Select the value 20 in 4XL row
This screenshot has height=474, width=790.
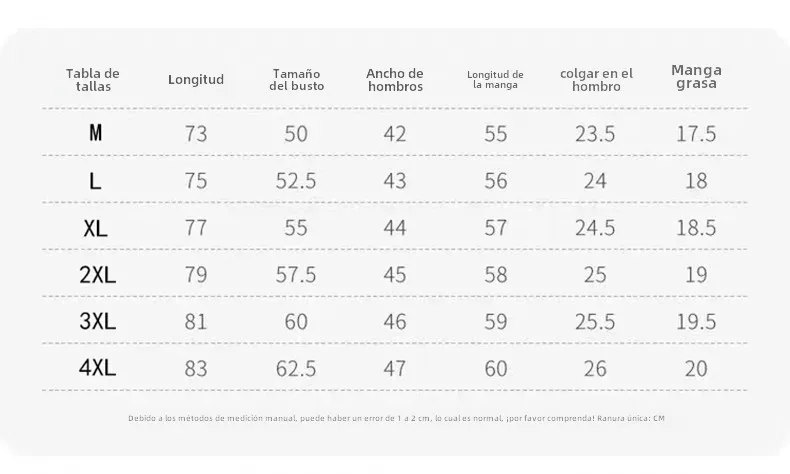696,369
